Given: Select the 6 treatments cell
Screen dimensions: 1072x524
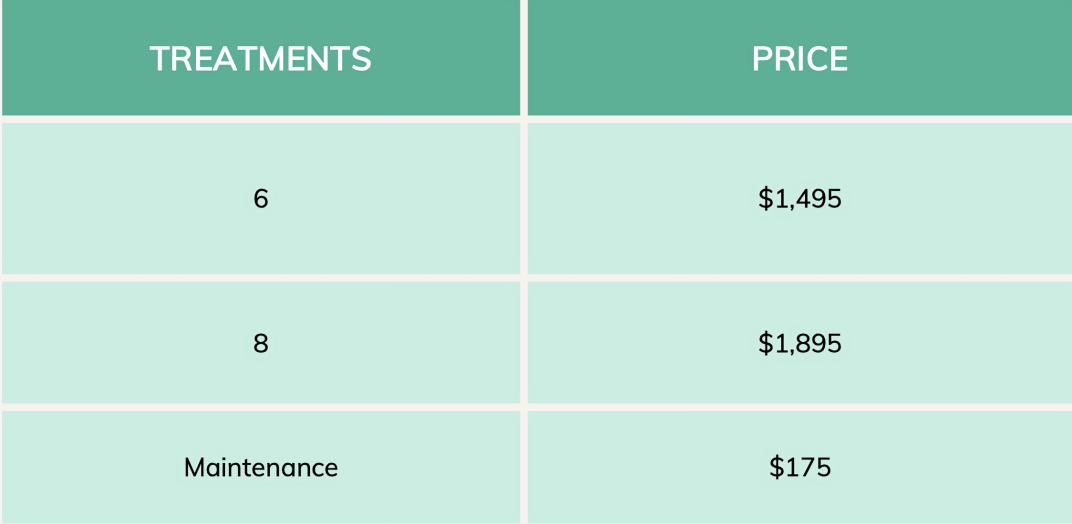Looking at the screenshot, I should [261, 199].
